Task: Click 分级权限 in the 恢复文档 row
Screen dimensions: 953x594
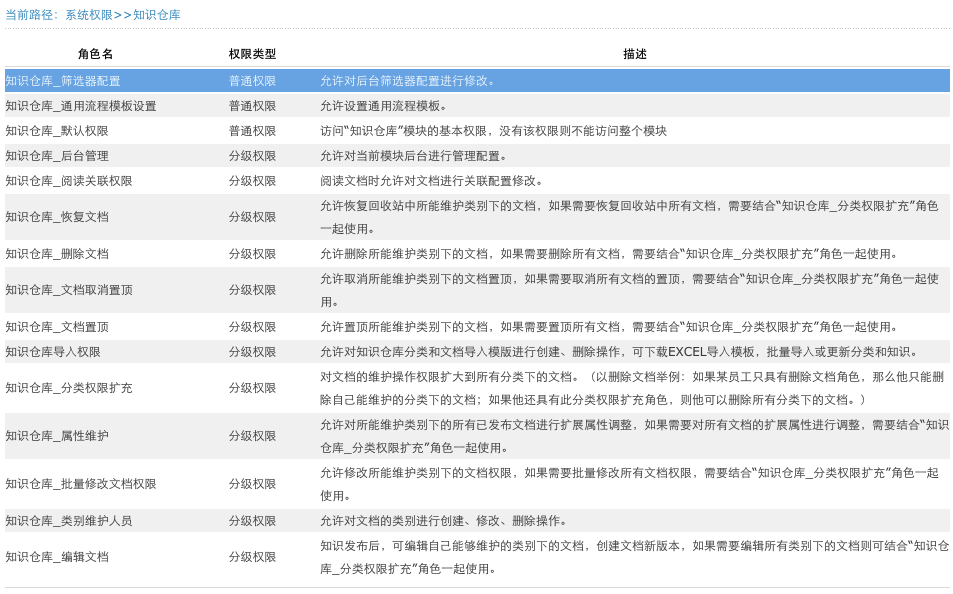Action: (x=252, y=216)
